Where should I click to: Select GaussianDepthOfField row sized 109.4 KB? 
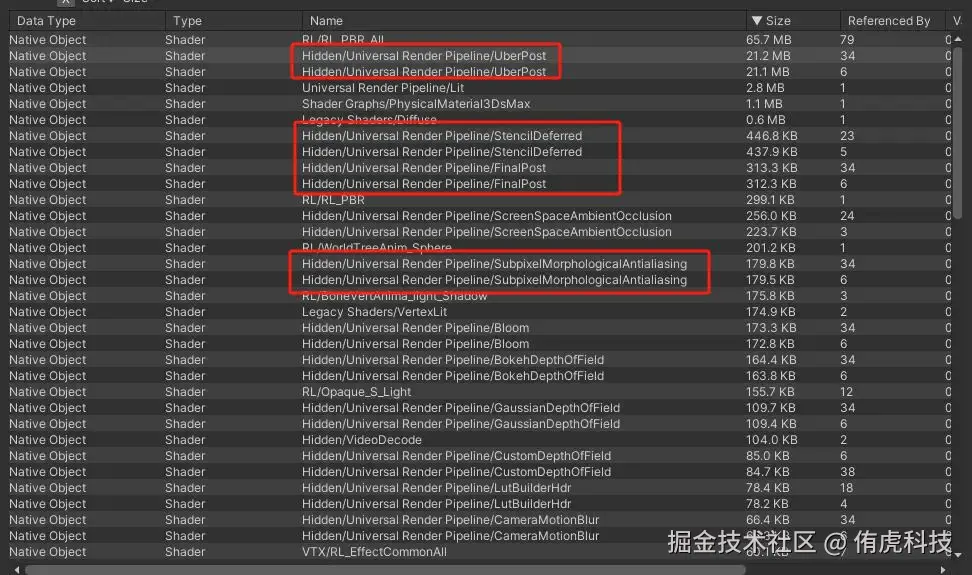click(x=478, y=424)
